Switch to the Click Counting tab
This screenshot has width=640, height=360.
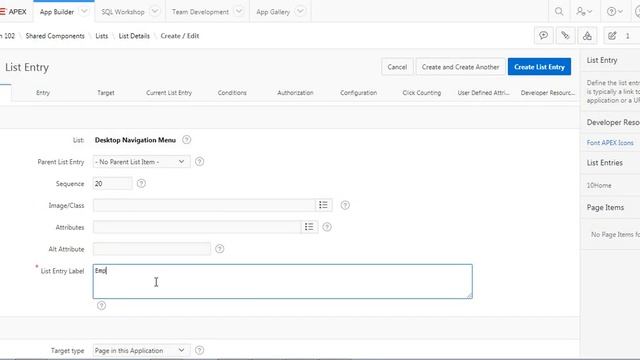[422, 93]
